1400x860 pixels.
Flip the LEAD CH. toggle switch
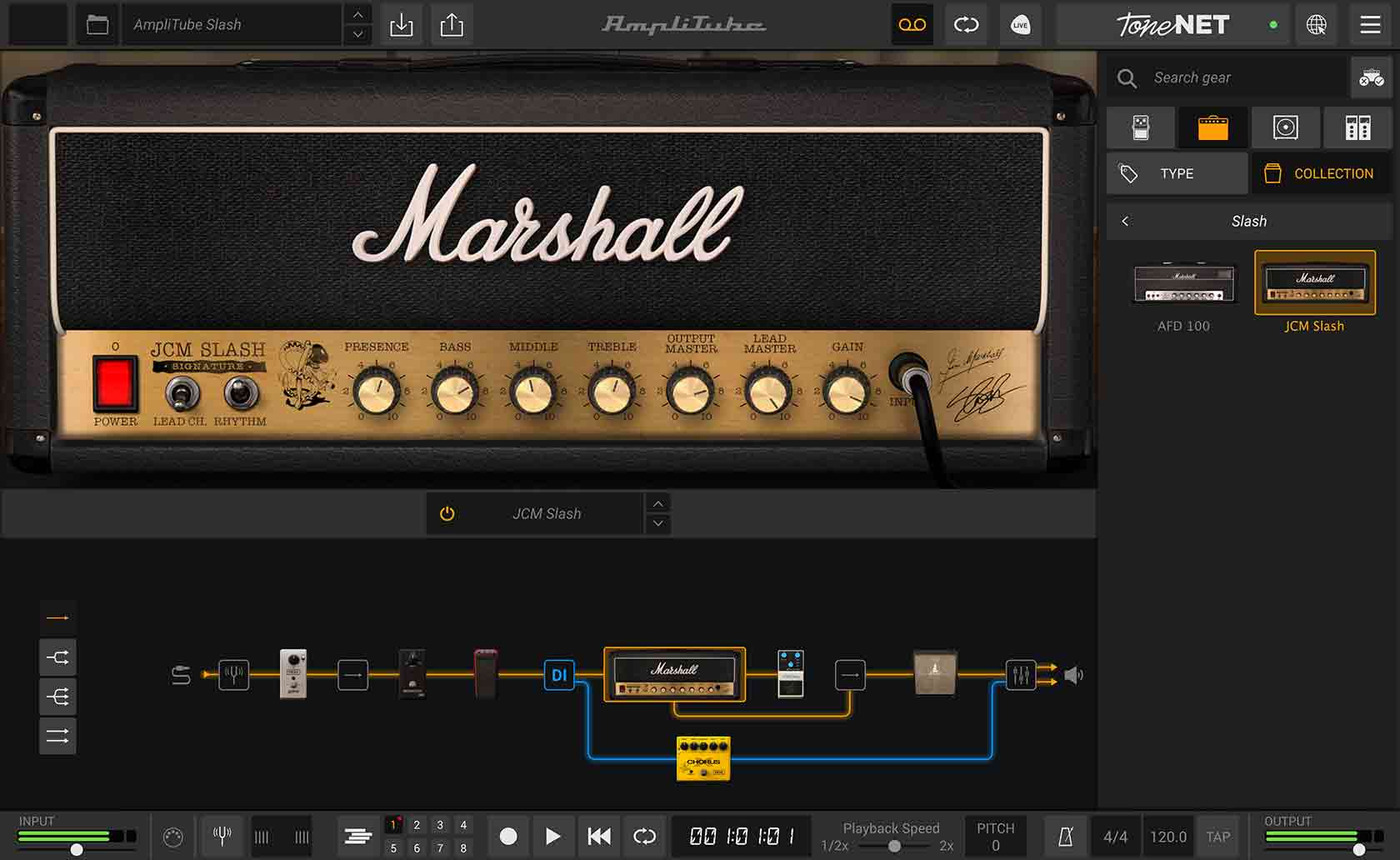click(x=182, y=392)
